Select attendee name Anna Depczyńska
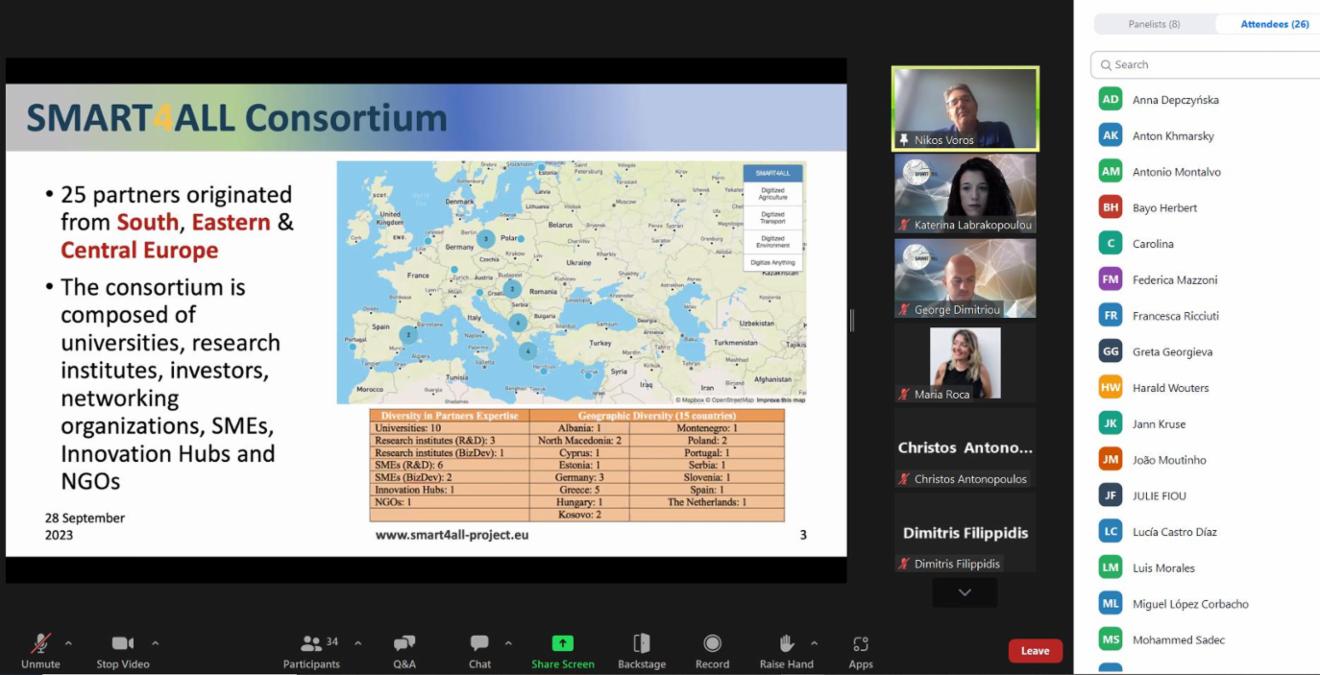 (x=1175, y=100)
